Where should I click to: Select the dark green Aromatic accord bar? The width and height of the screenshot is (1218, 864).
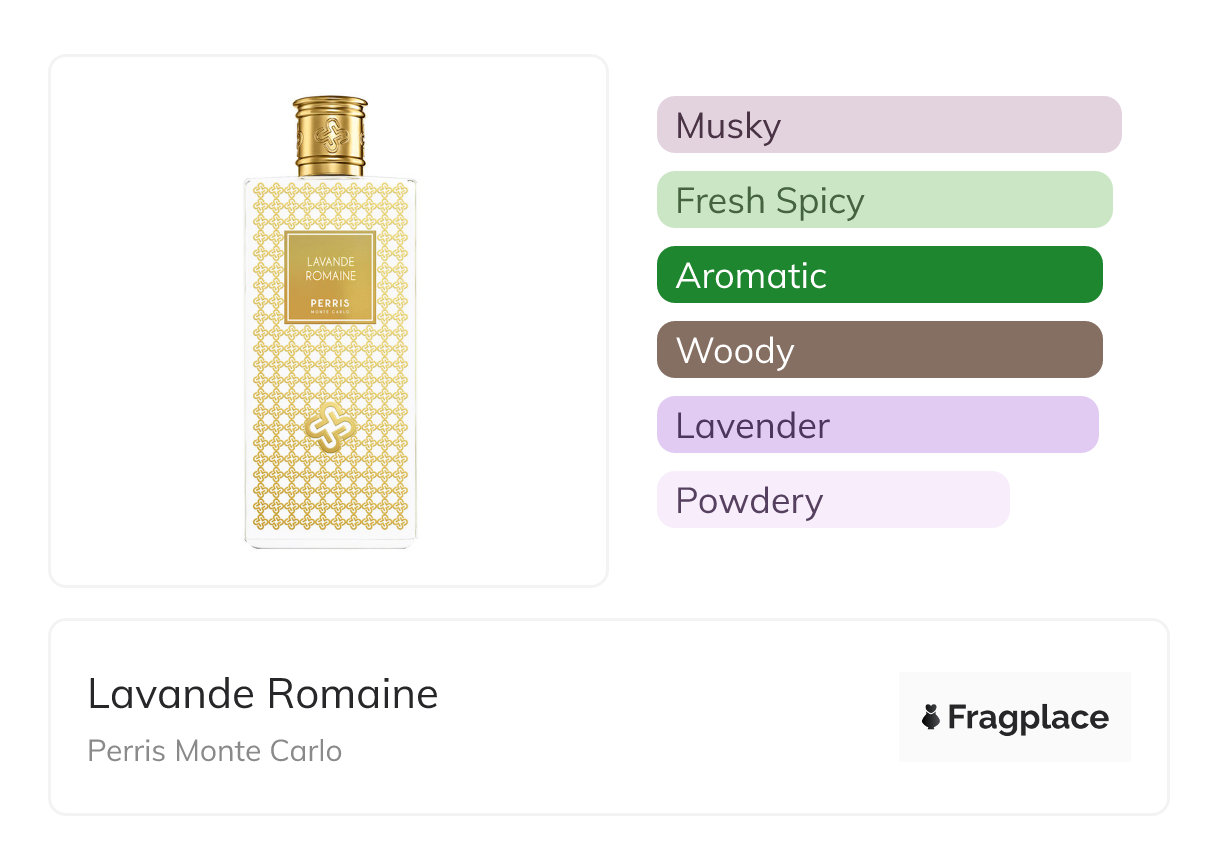coord(879,275)
